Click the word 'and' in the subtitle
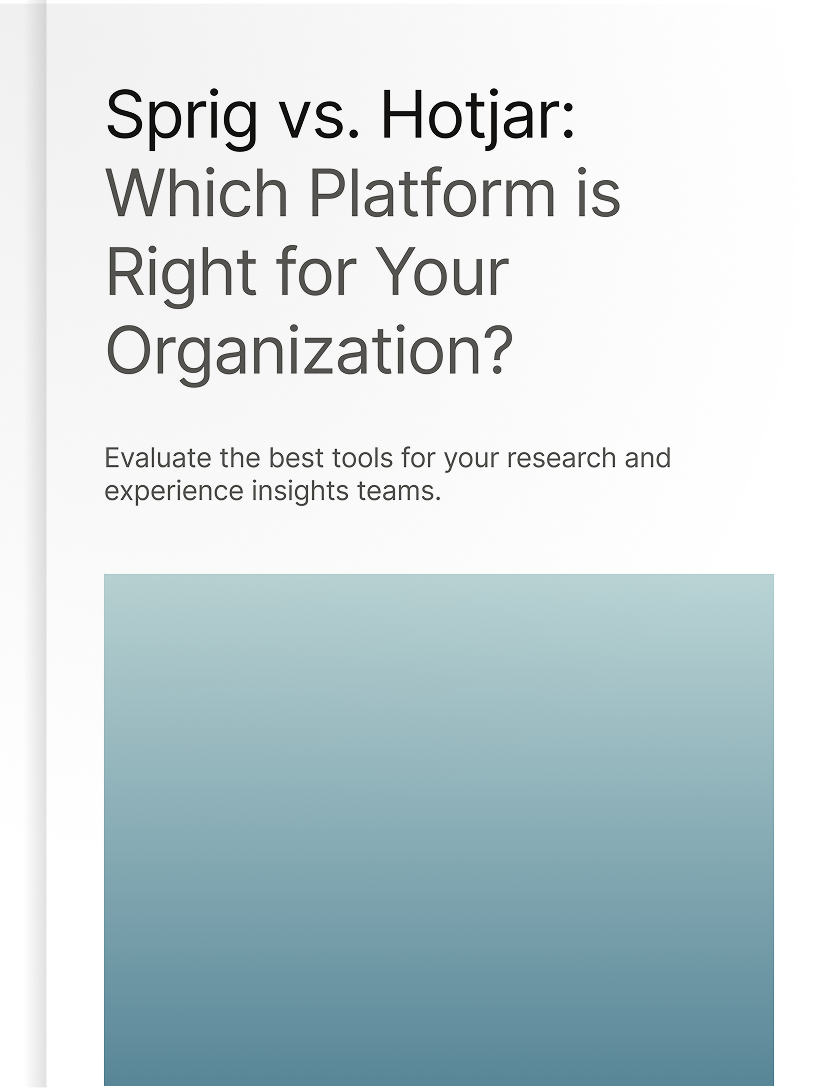The image size is (837, 1088). coord(648,458)
